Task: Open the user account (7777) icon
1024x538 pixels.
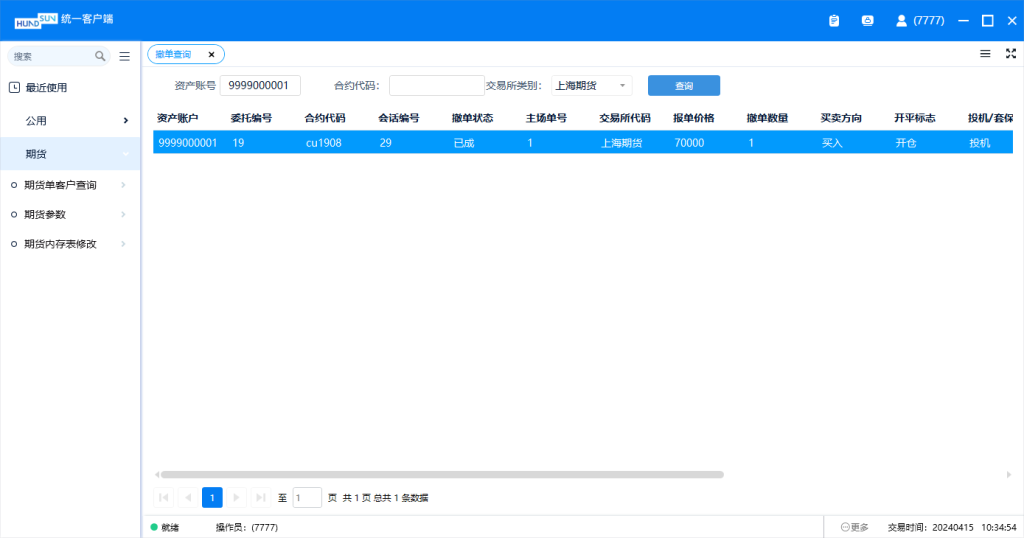Action: click(901, 20)
